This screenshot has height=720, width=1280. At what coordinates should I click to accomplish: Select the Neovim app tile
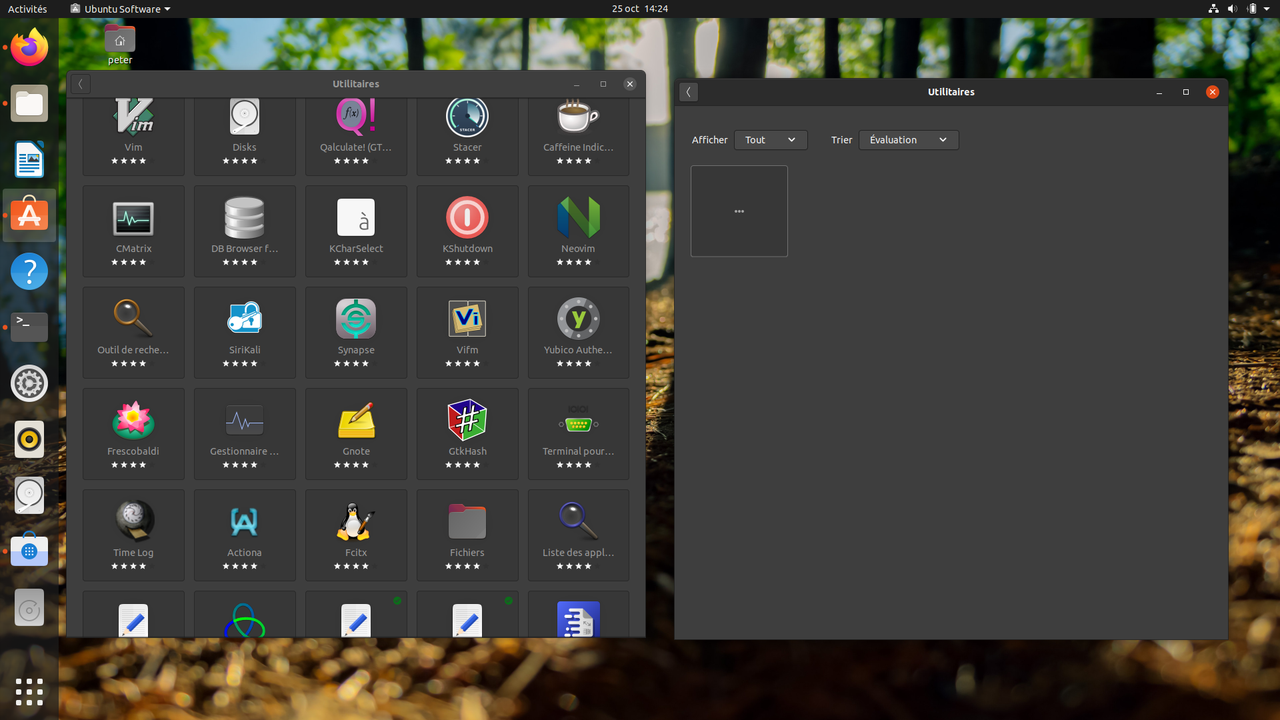578,230
